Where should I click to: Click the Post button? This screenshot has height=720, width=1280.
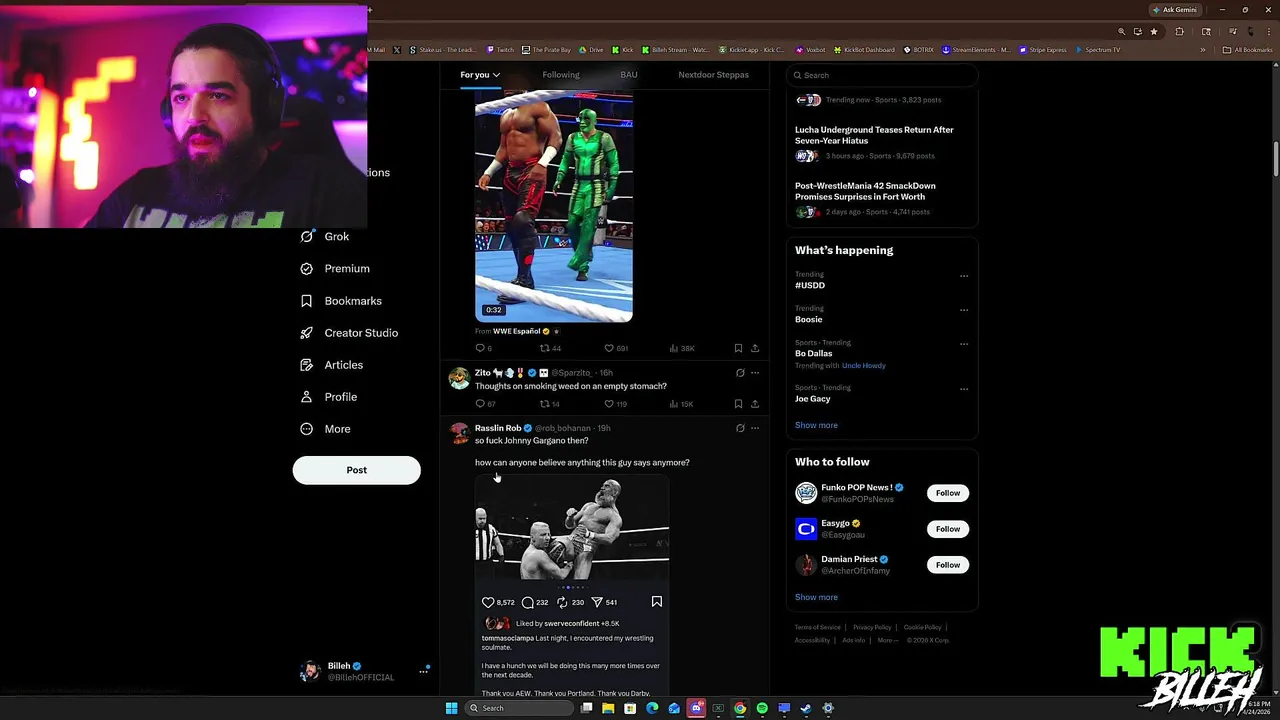(x=356, y=470)
